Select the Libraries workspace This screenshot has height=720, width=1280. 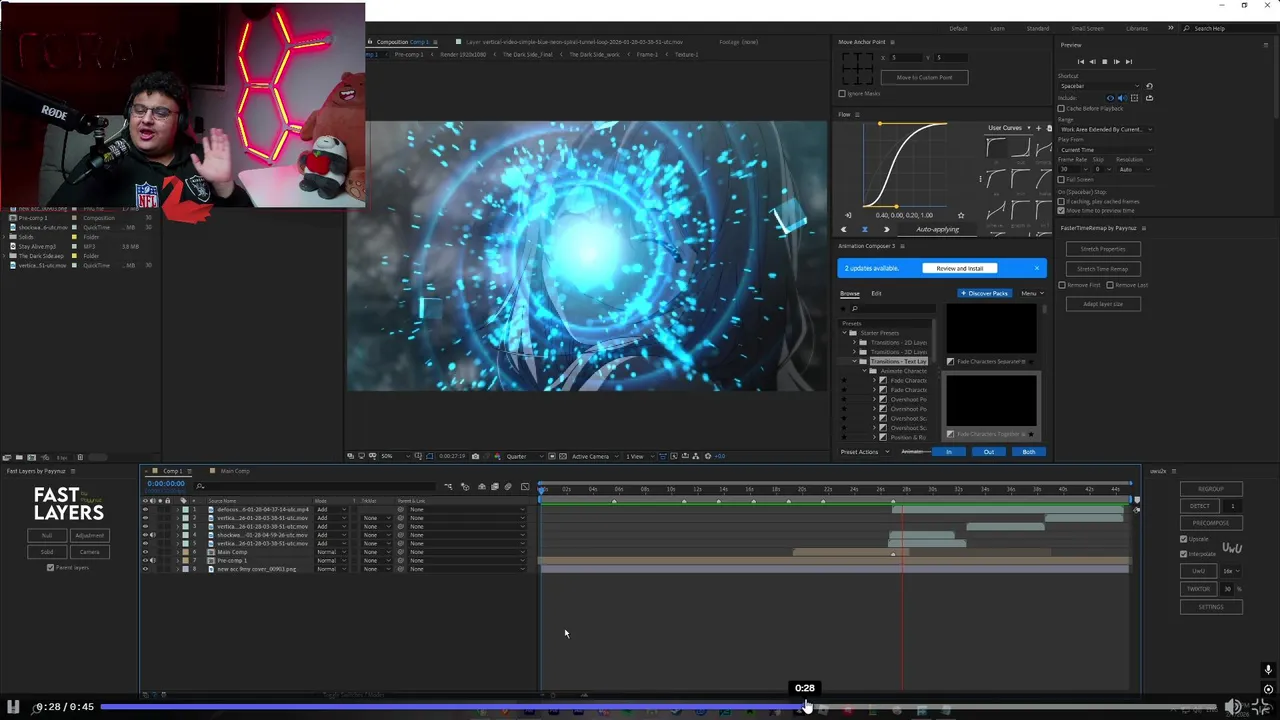pos(1137,28)
